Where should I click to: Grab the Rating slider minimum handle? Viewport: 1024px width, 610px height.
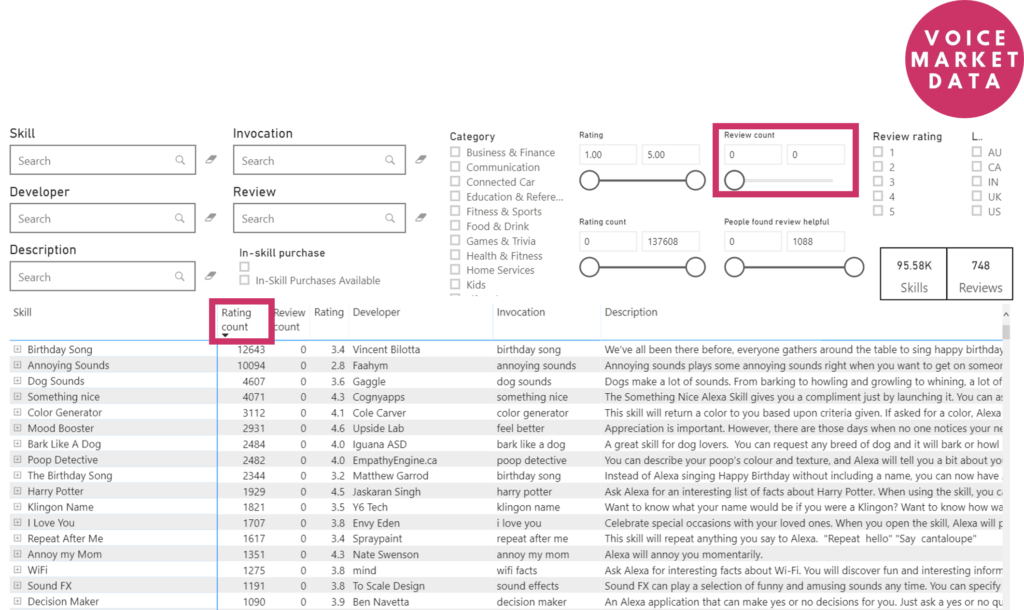tap(589, 180)
